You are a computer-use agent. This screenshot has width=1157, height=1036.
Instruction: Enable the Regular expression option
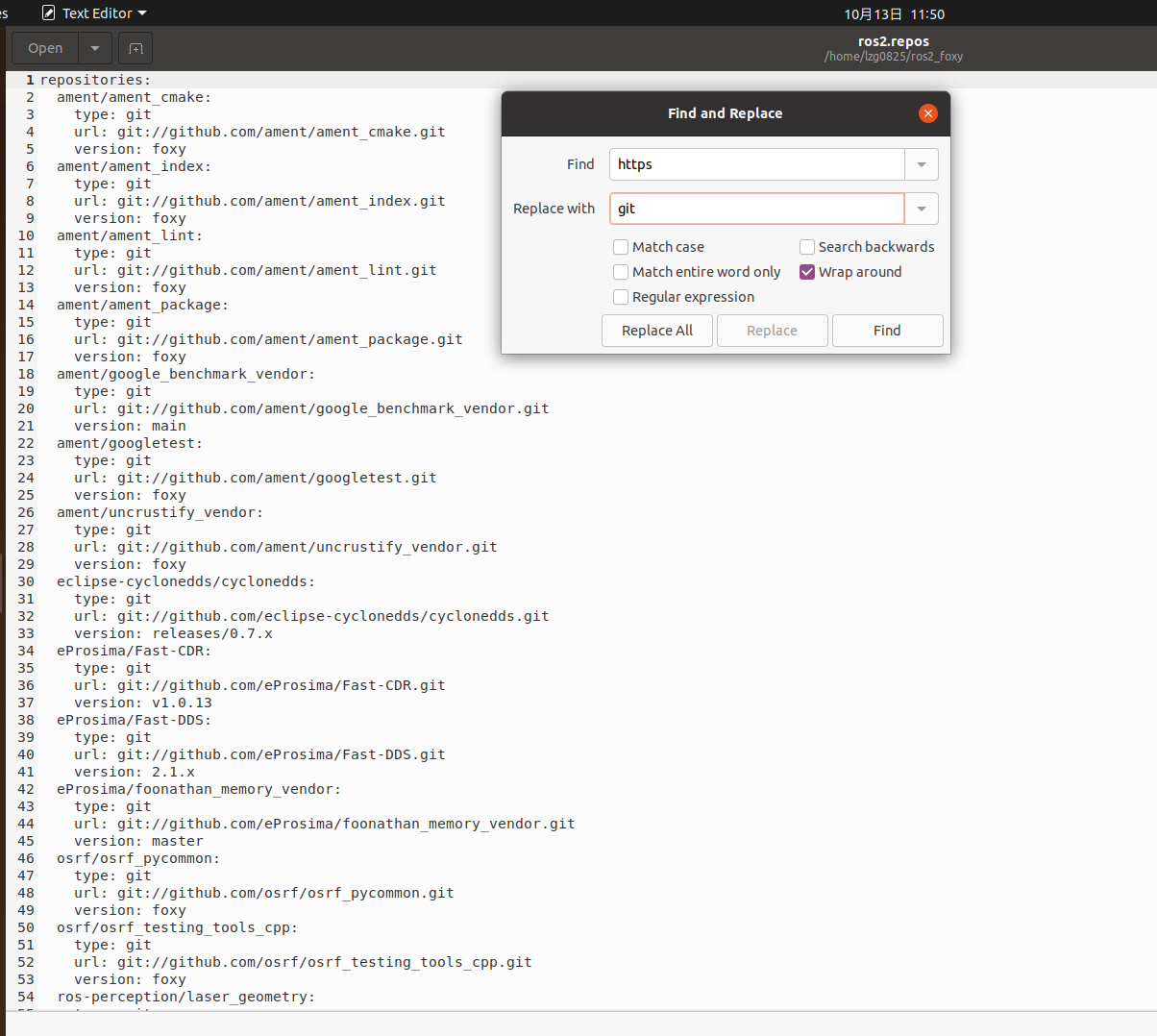pyautogui.click(x=621, y=297)
